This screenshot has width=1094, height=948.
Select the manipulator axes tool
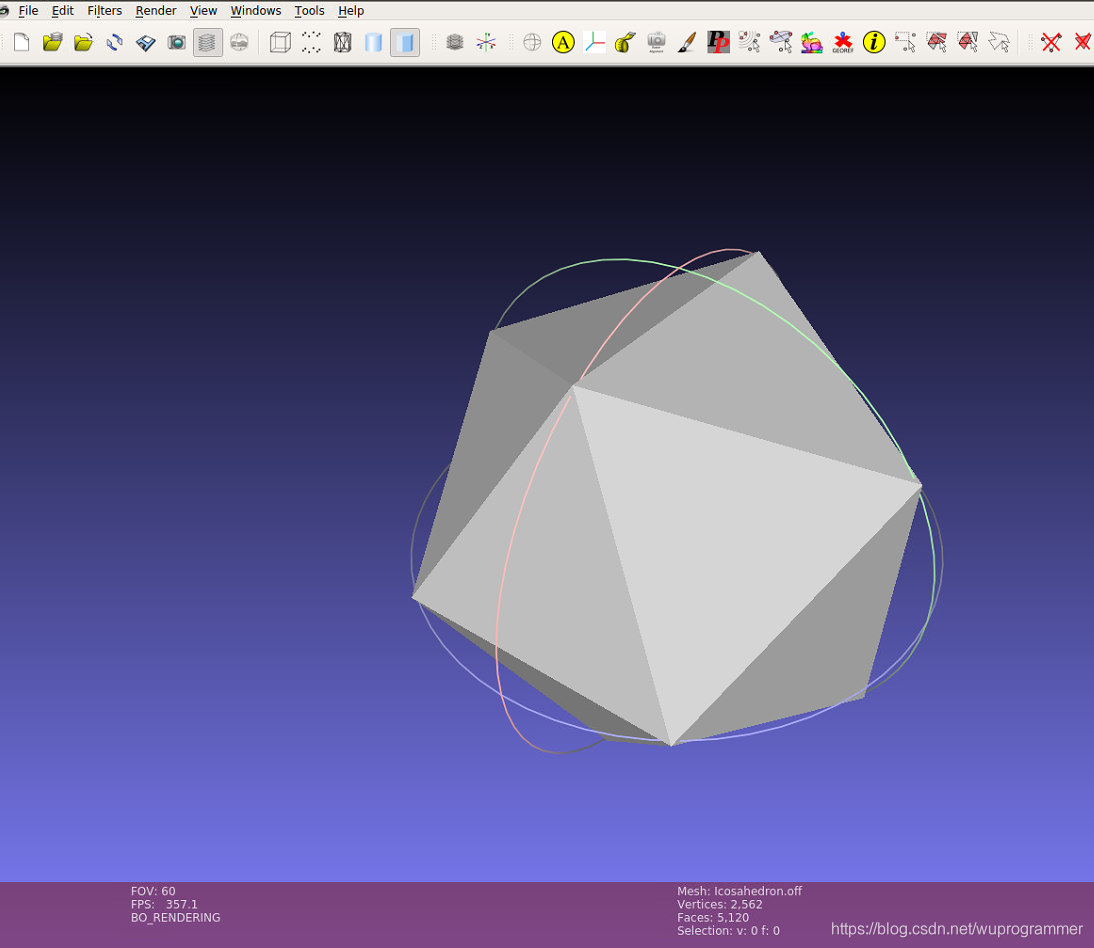pyautogui.click(x=594, y=43)
